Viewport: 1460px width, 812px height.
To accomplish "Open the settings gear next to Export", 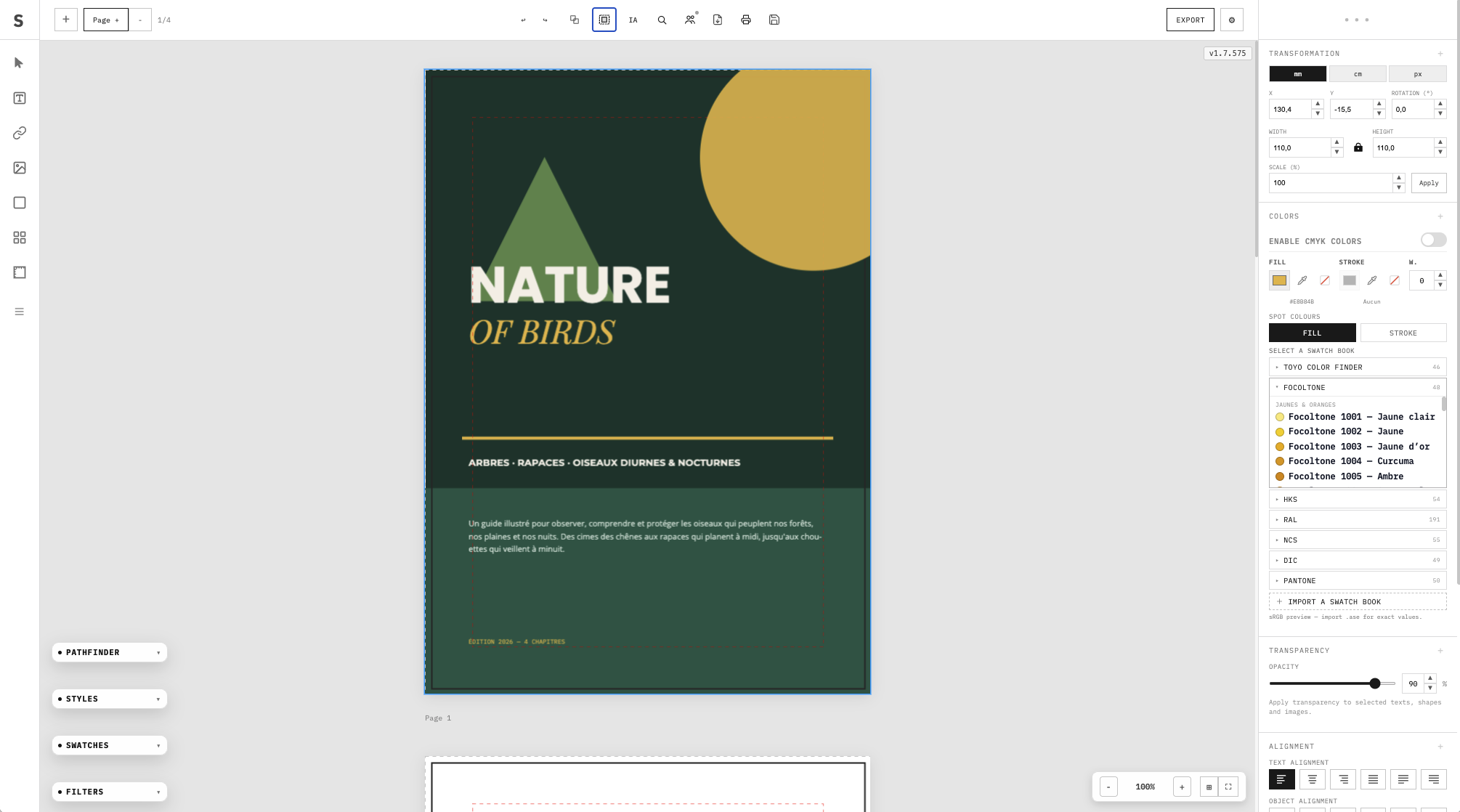I will (1232, 20).
